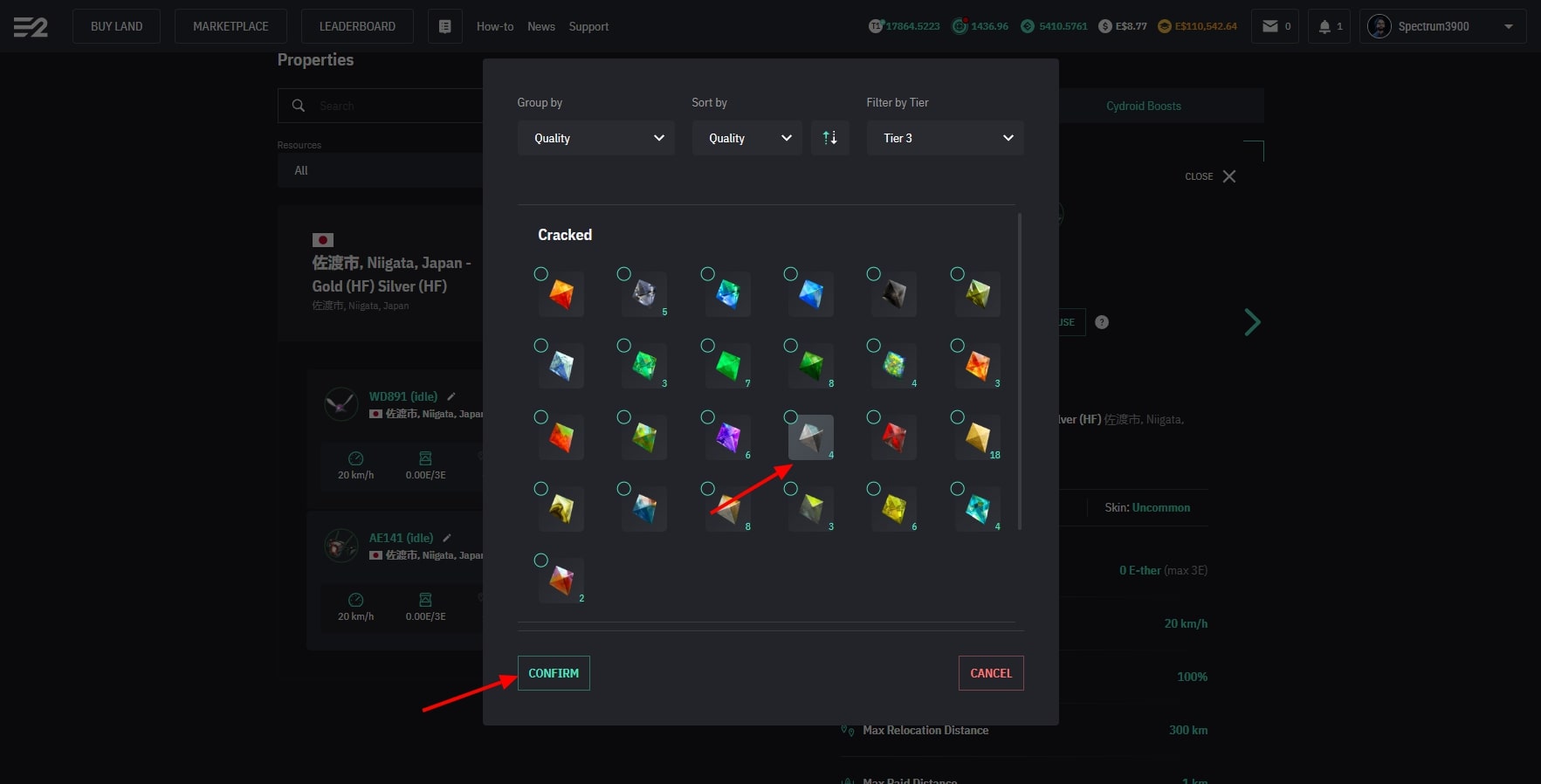The width and height of the screenshot is (1541, 784).
Task: Pick the cyan jewel with count 4
Action: [x=978, y=509]
